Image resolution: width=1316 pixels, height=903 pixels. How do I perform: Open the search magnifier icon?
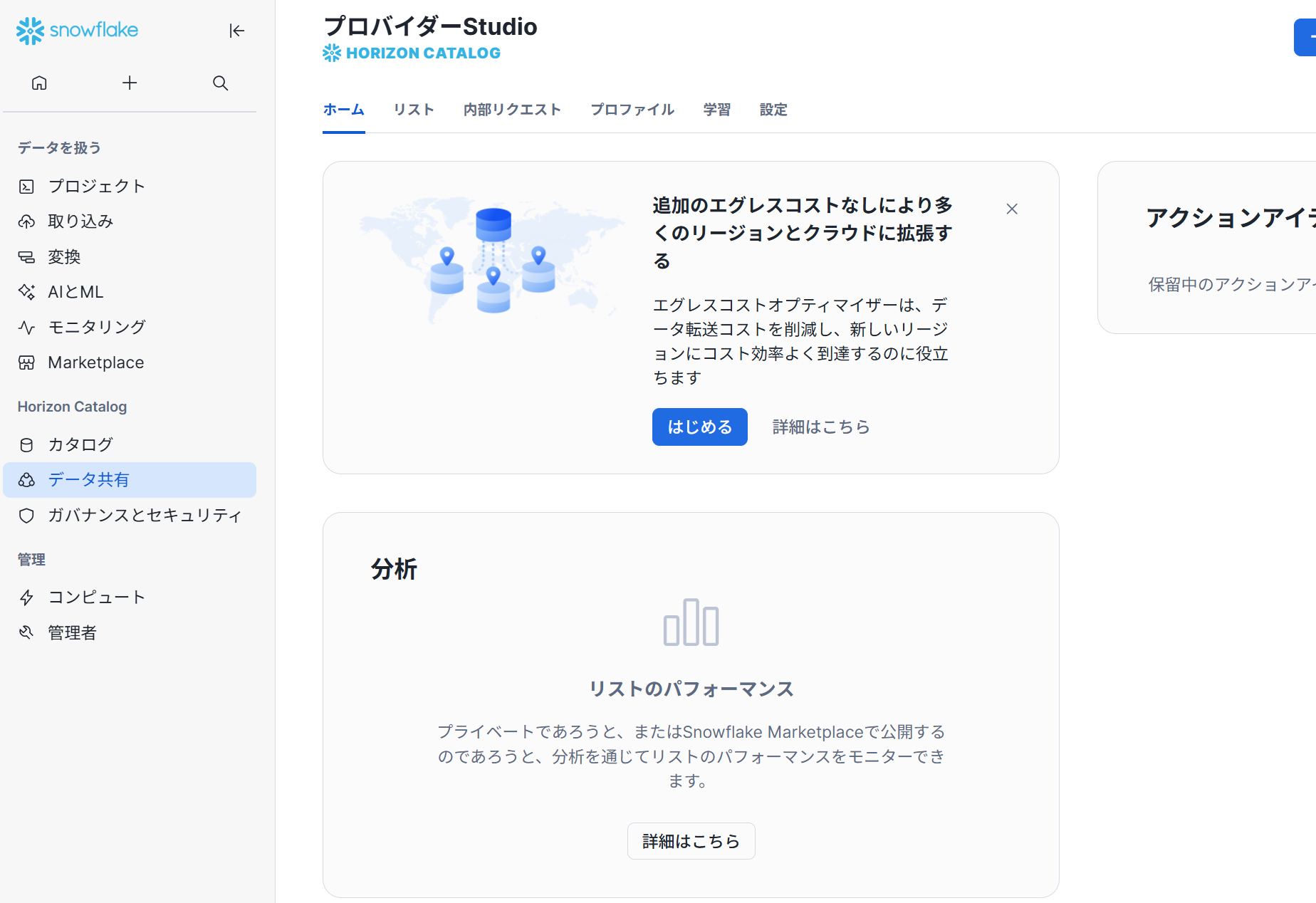[x=221, y=83]
